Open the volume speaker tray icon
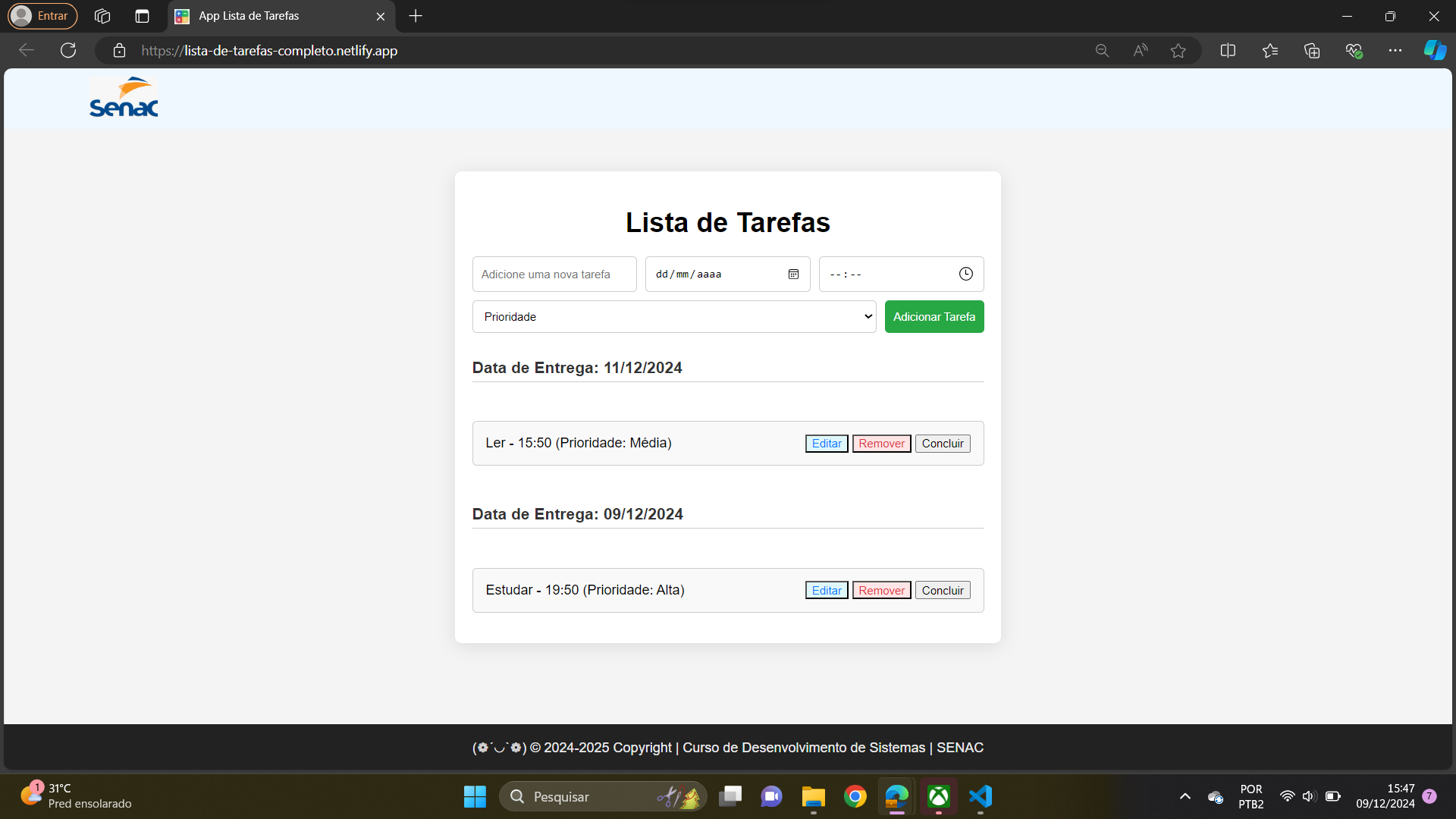The image size is (1456, 819). (x=1309, y=796)
